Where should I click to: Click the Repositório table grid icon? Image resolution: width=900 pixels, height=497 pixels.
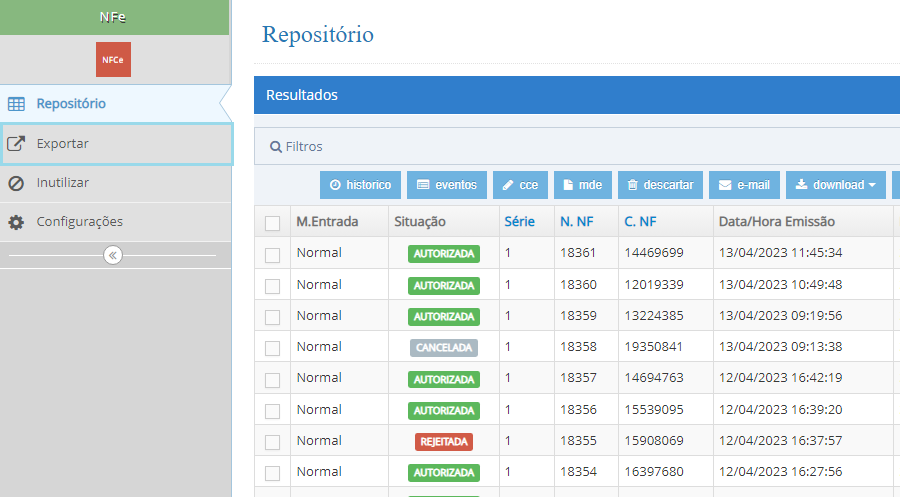tap(16, 104)
